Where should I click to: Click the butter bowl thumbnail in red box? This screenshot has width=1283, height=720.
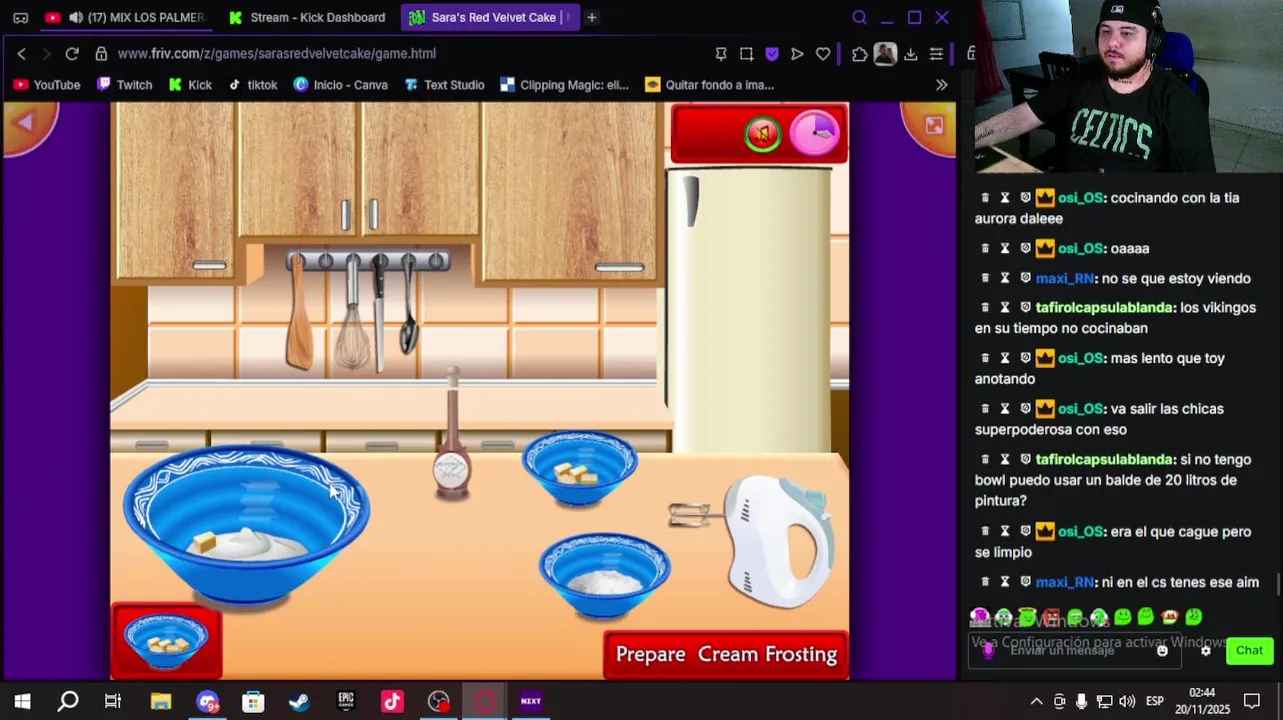coord(166,641)
